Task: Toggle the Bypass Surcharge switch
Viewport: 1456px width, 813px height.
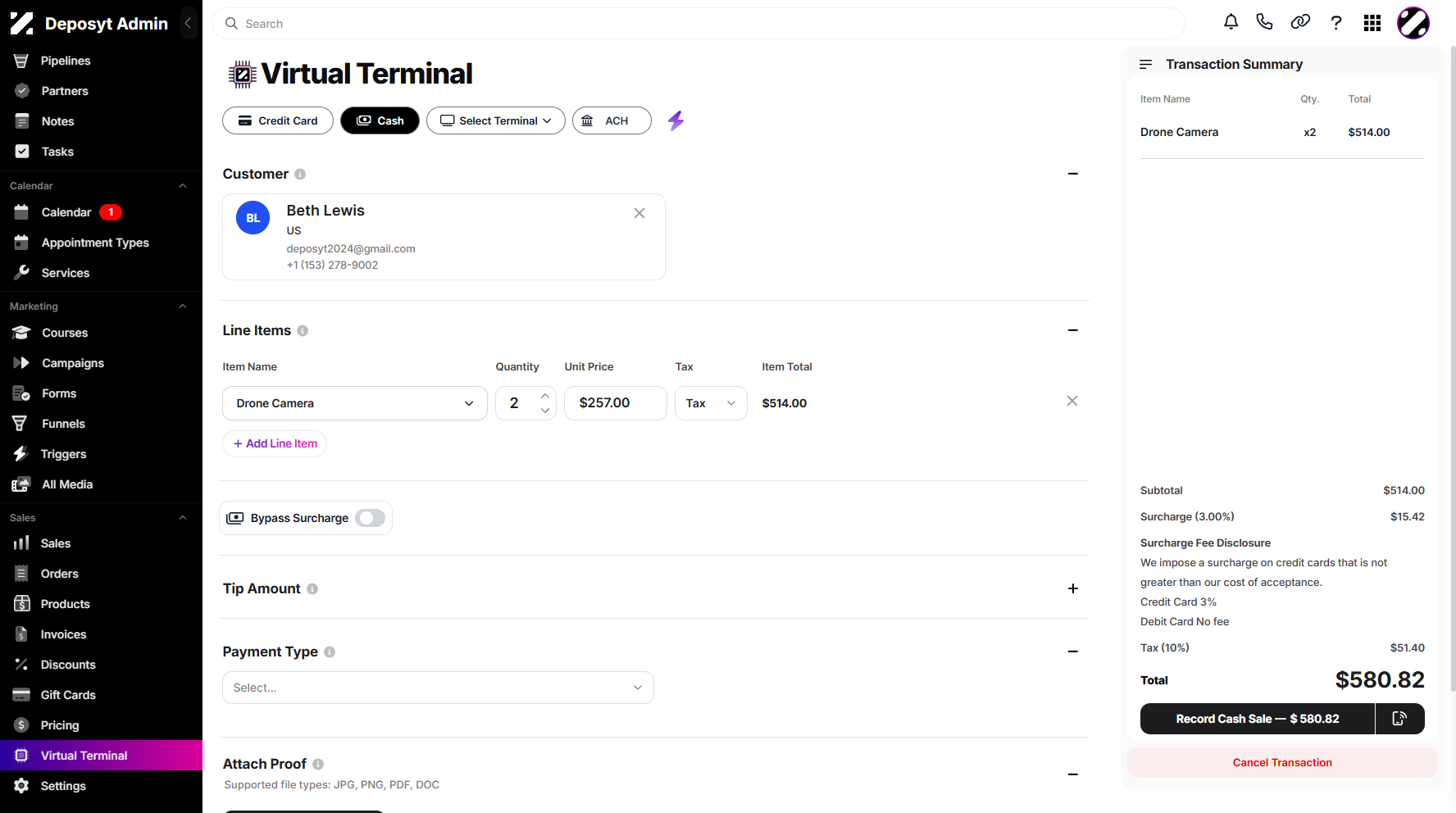Action: [370, 518]
